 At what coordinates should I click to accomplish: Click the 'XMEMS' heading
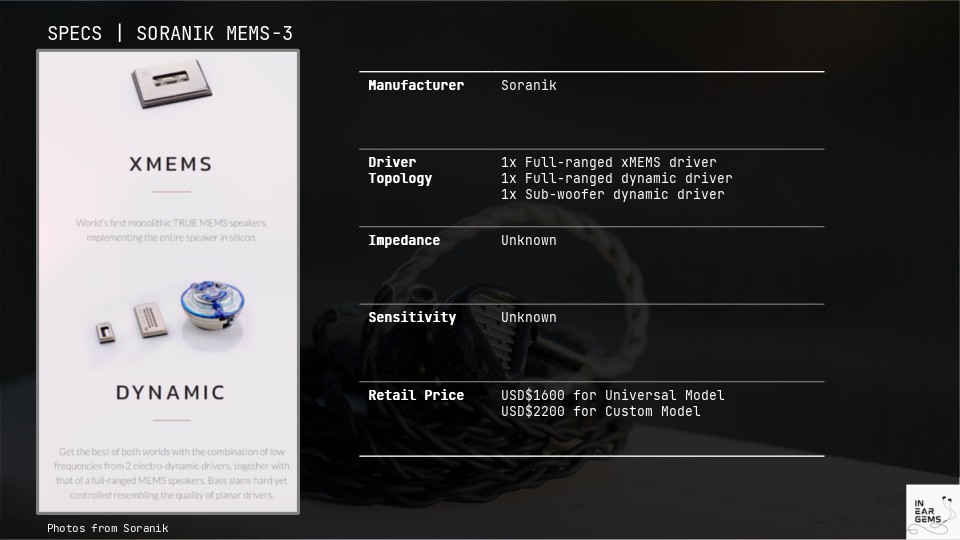(x=171, y=164)
